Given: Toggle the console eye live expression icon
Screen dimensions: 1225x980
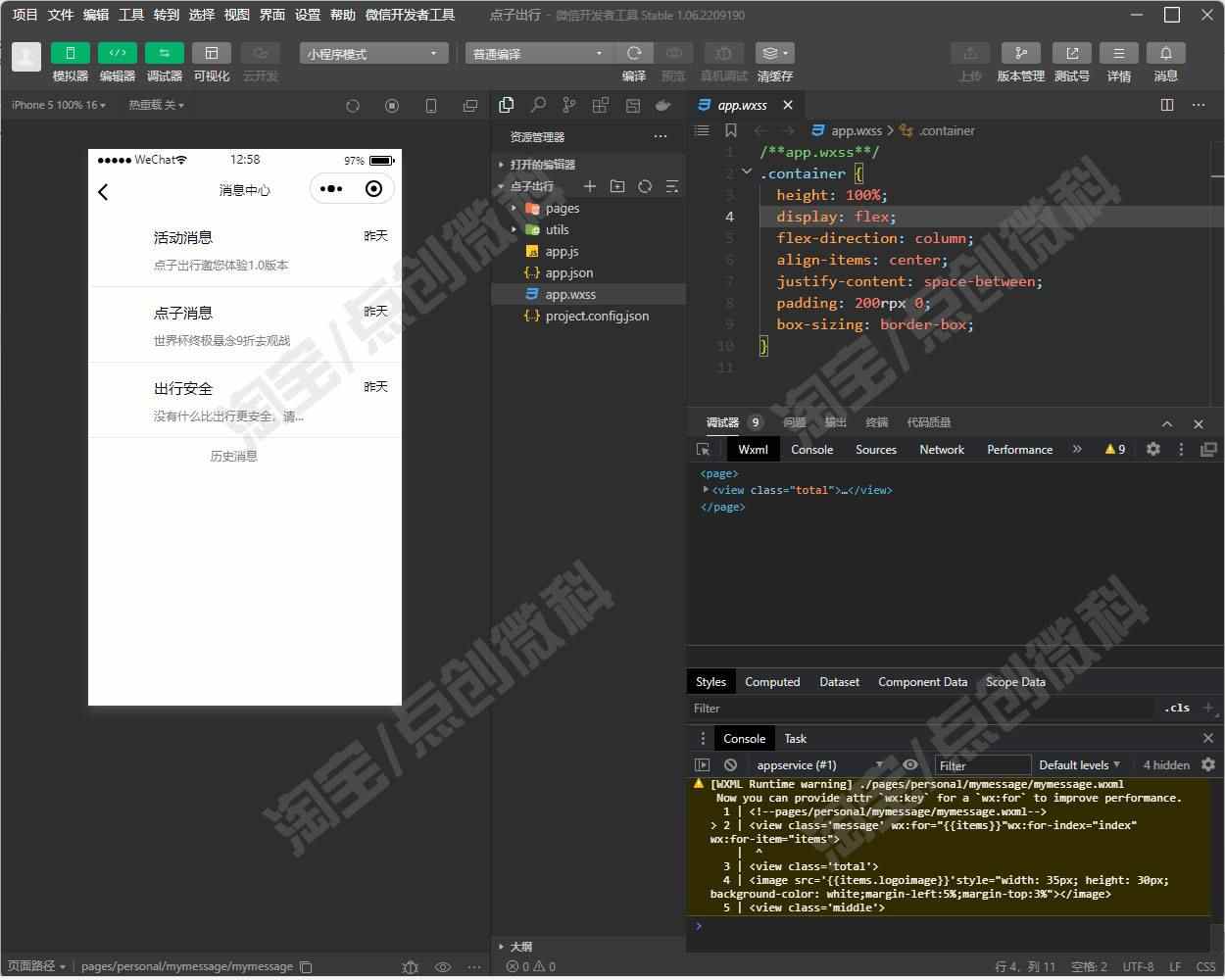Looking at the screenshot, I should [x=910, y=764].
